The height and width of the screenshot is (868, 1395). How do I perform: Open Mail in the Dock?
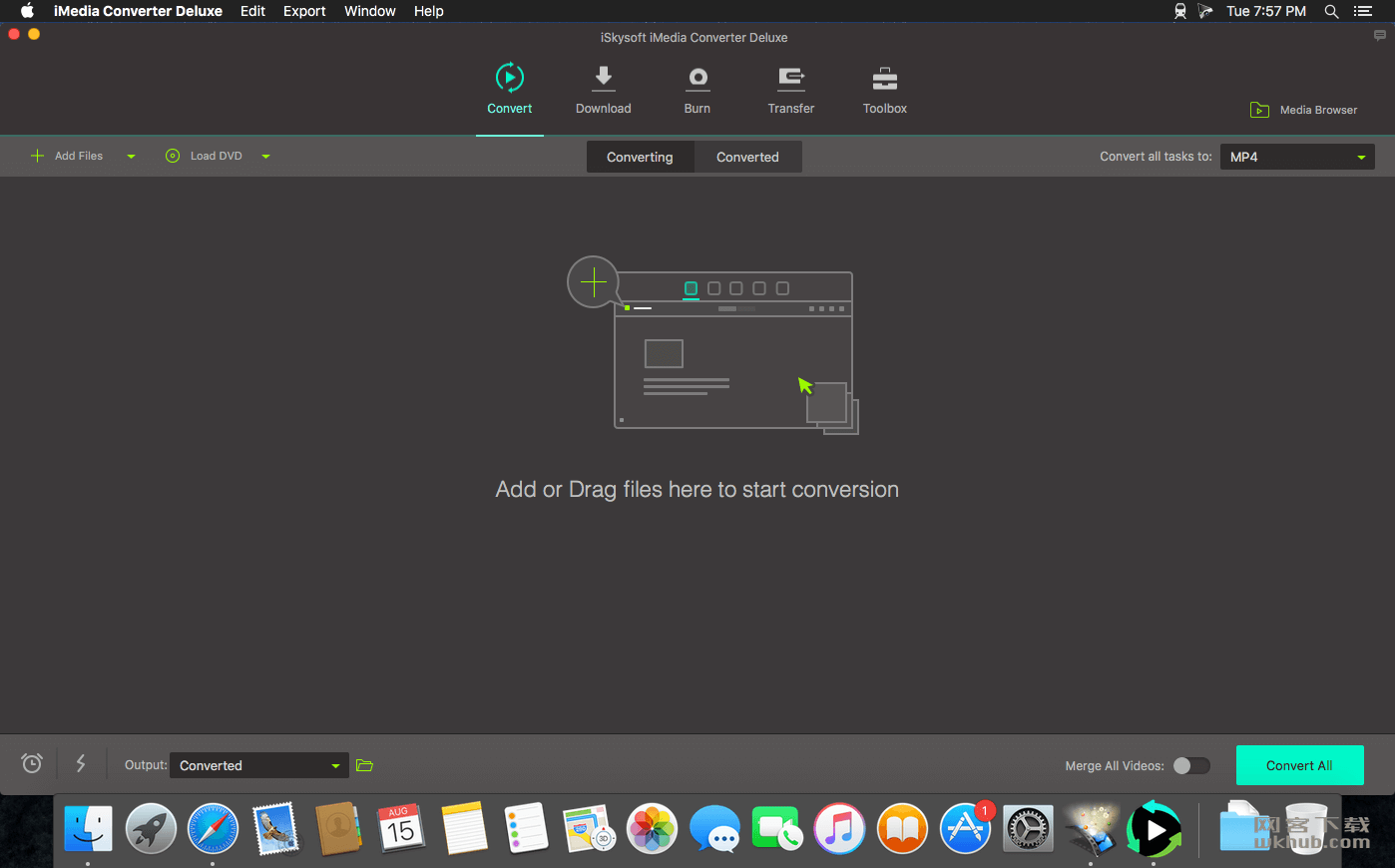click(x=275, y=829)
